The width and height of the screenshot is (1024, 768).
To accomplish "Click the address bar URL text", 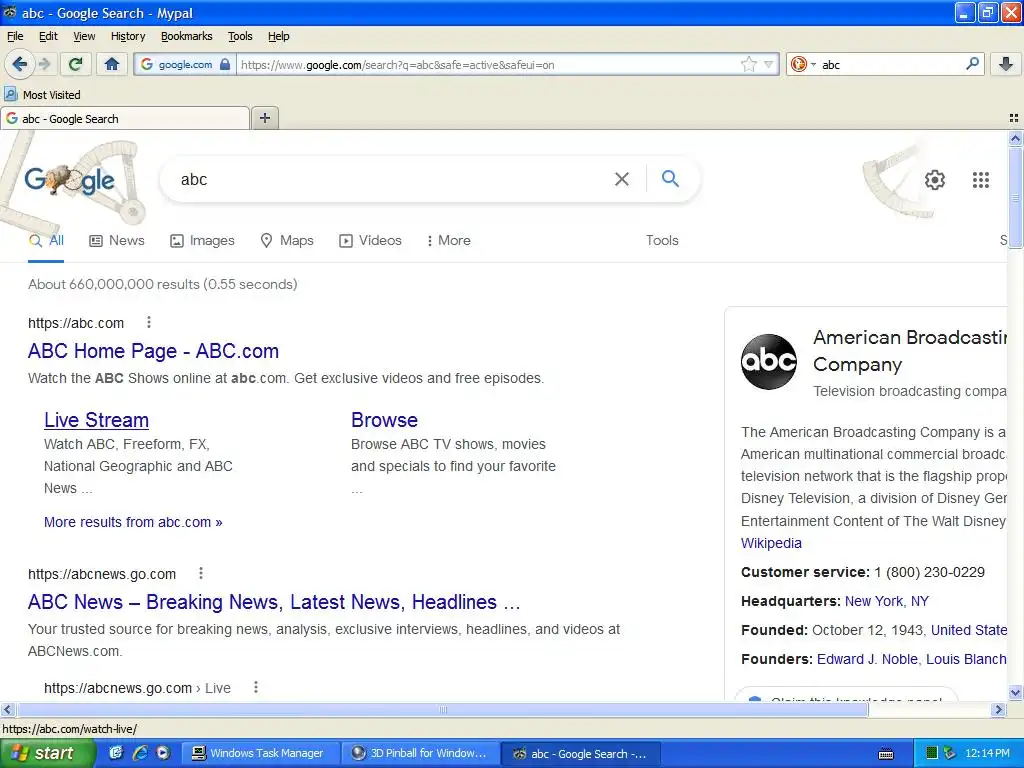I will [x=398, y=65].
